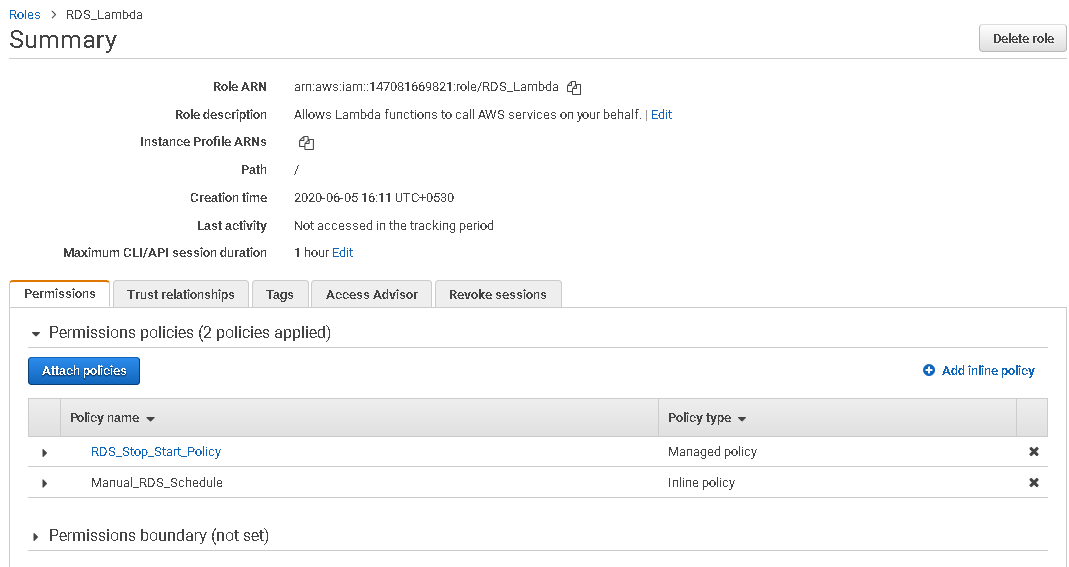The image size is (1069, 567).
Task: Edit the role description
Action: 661,115
